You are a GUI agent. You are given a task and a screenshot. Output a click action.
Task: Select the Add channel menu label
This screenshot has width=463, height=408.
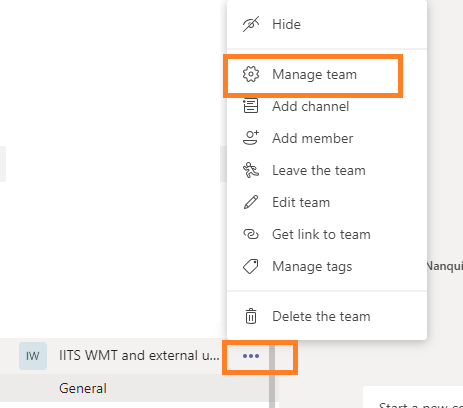click(x=311, y=106)
